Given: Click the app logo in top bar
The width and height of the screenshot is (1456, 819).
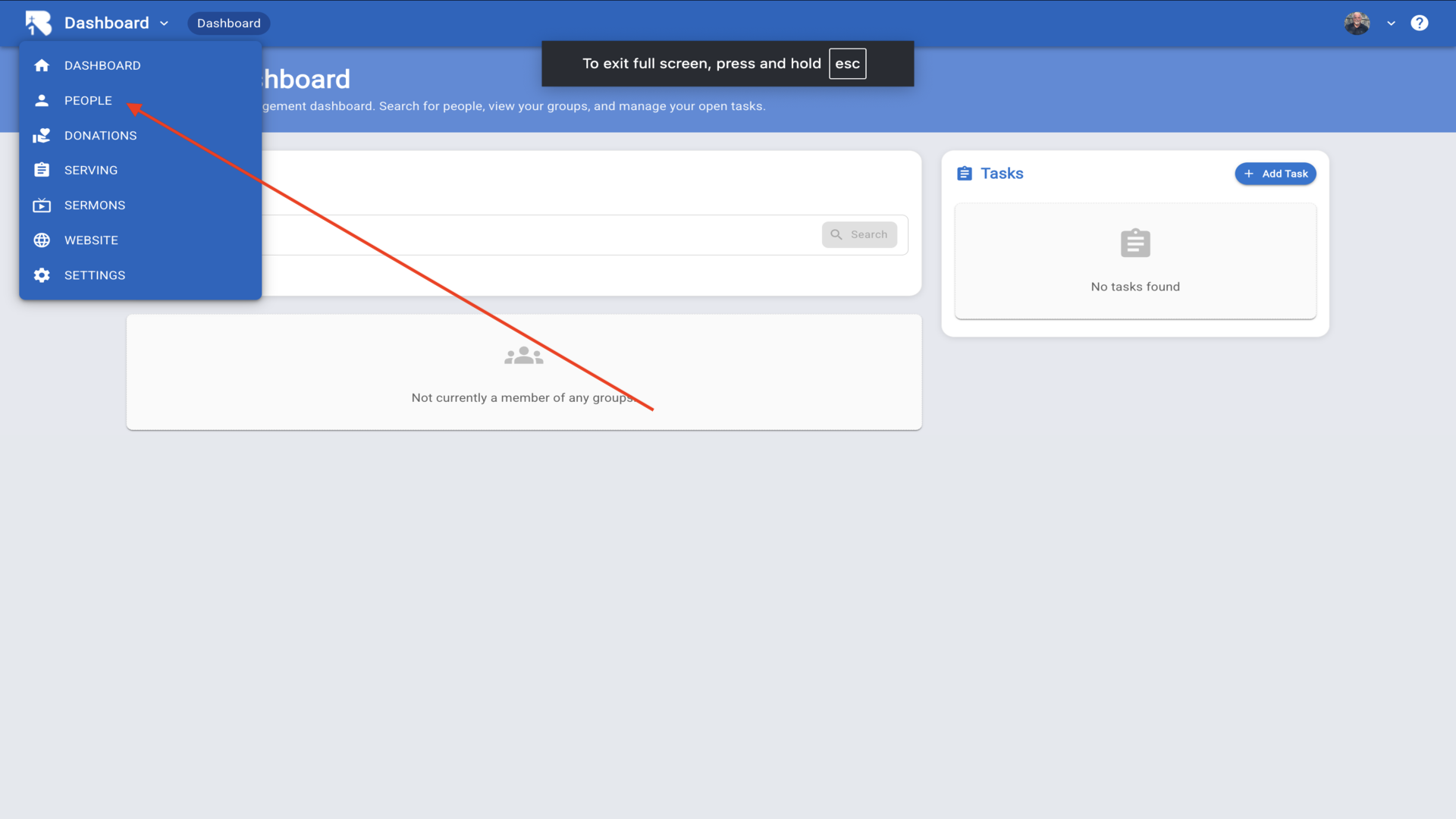Looking at the screenshot, I should point(38,23).
